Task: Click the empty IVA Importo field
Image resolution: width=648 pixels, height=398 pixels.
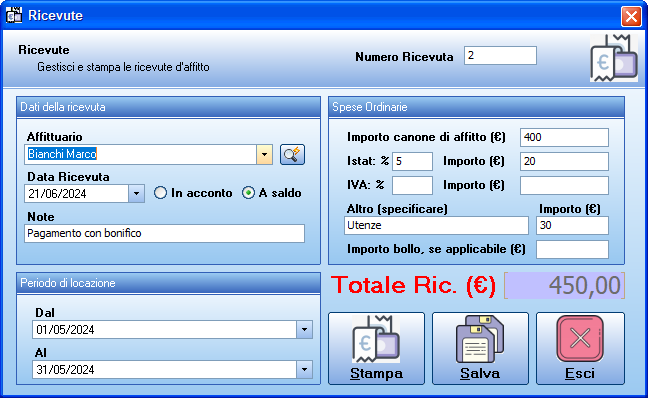Action: [564, 185]
